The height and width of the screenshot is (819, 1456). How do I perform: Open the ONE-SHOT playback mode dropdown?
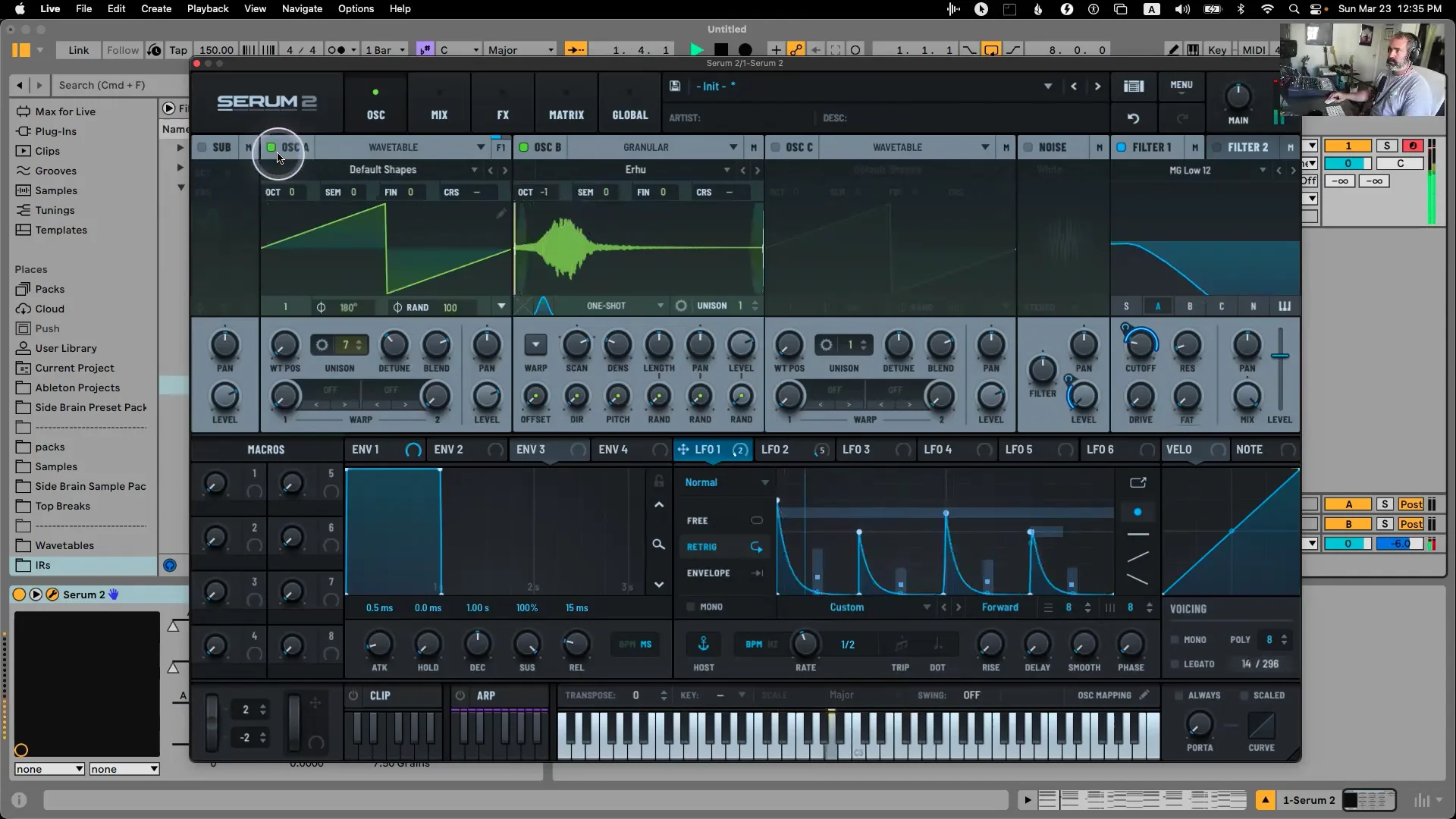(x=625, y=306)
